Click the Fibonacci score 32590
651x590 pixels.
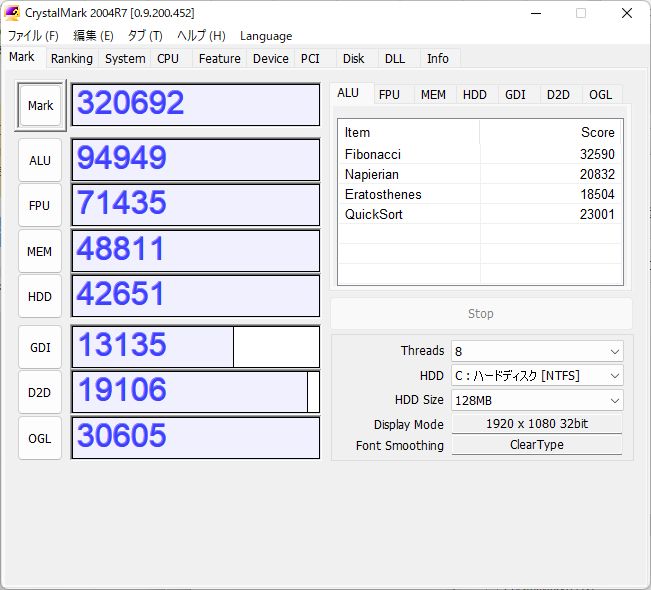tap(597, 154)
